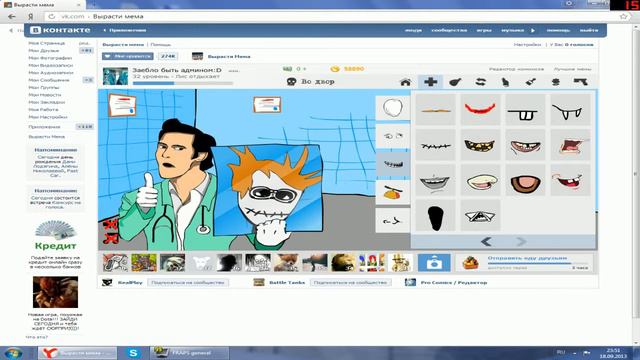Viewport: 640px width, 360px height.
Task: Open игры in top navigation
Action: 484,30
